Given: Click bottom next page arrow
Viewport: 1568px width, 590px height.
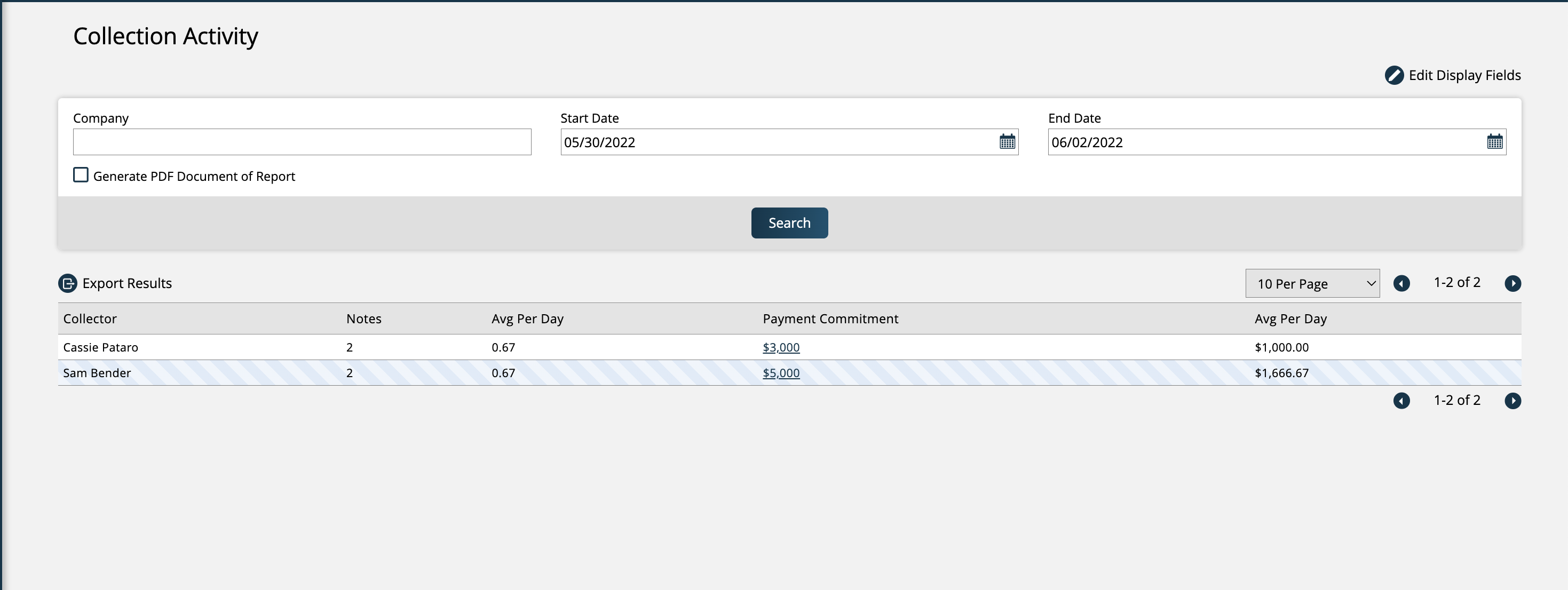Looking at the screenshot, I should [x=1512, y=401].
